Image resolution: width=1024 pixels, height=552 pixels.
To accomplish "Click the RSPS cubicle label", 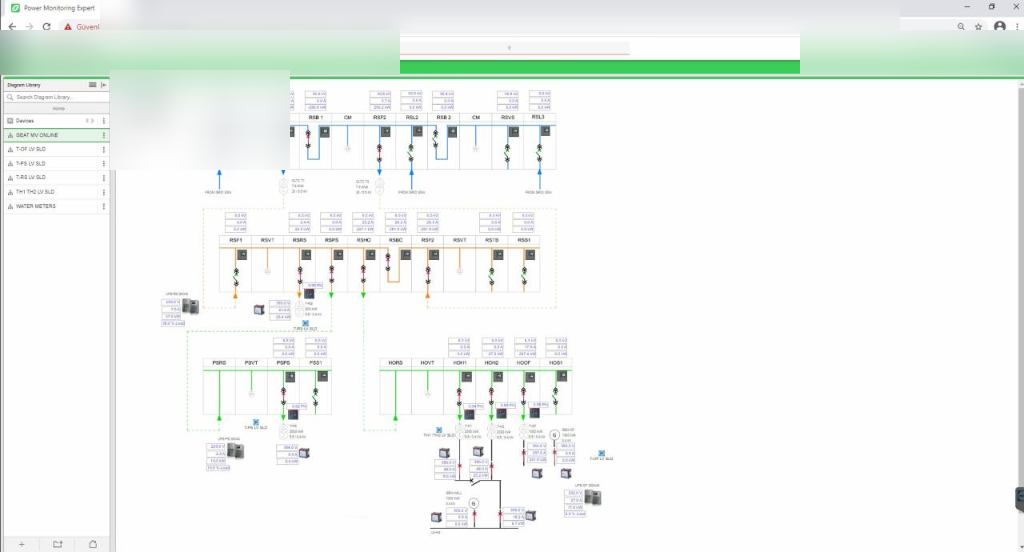I will coord(332,240).
